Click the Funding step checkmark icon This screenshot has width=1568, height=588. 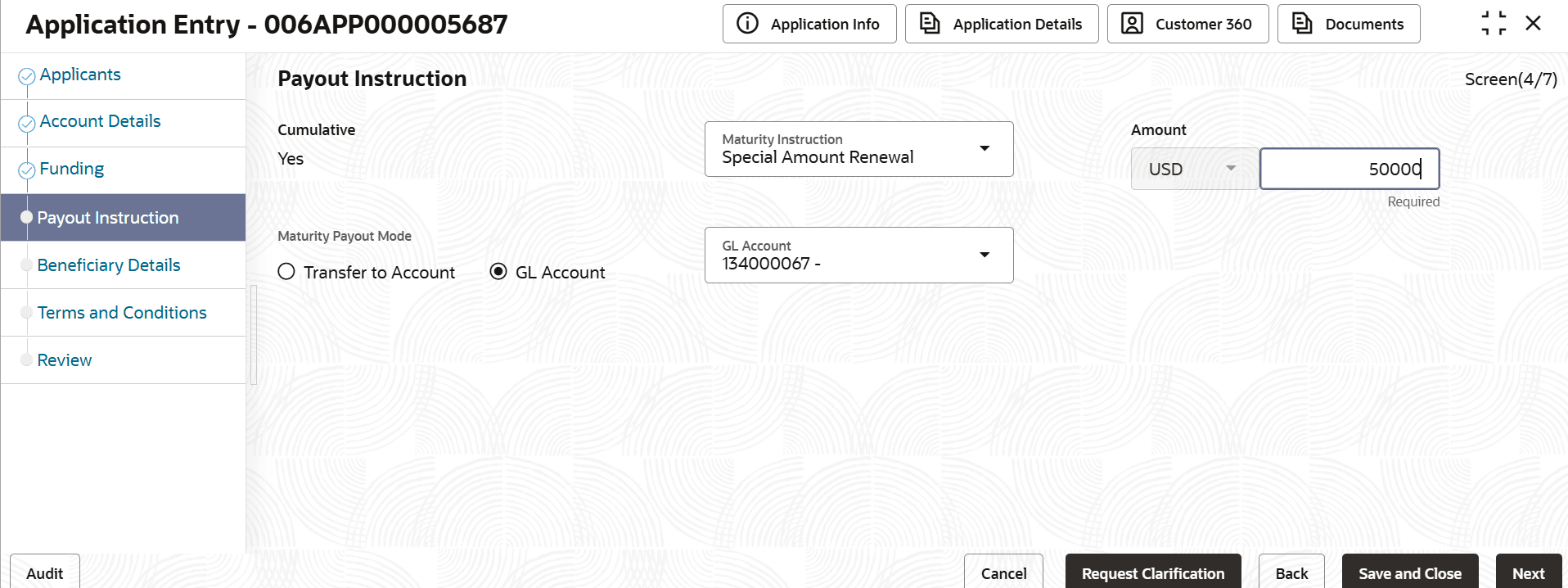pos(26,170)
